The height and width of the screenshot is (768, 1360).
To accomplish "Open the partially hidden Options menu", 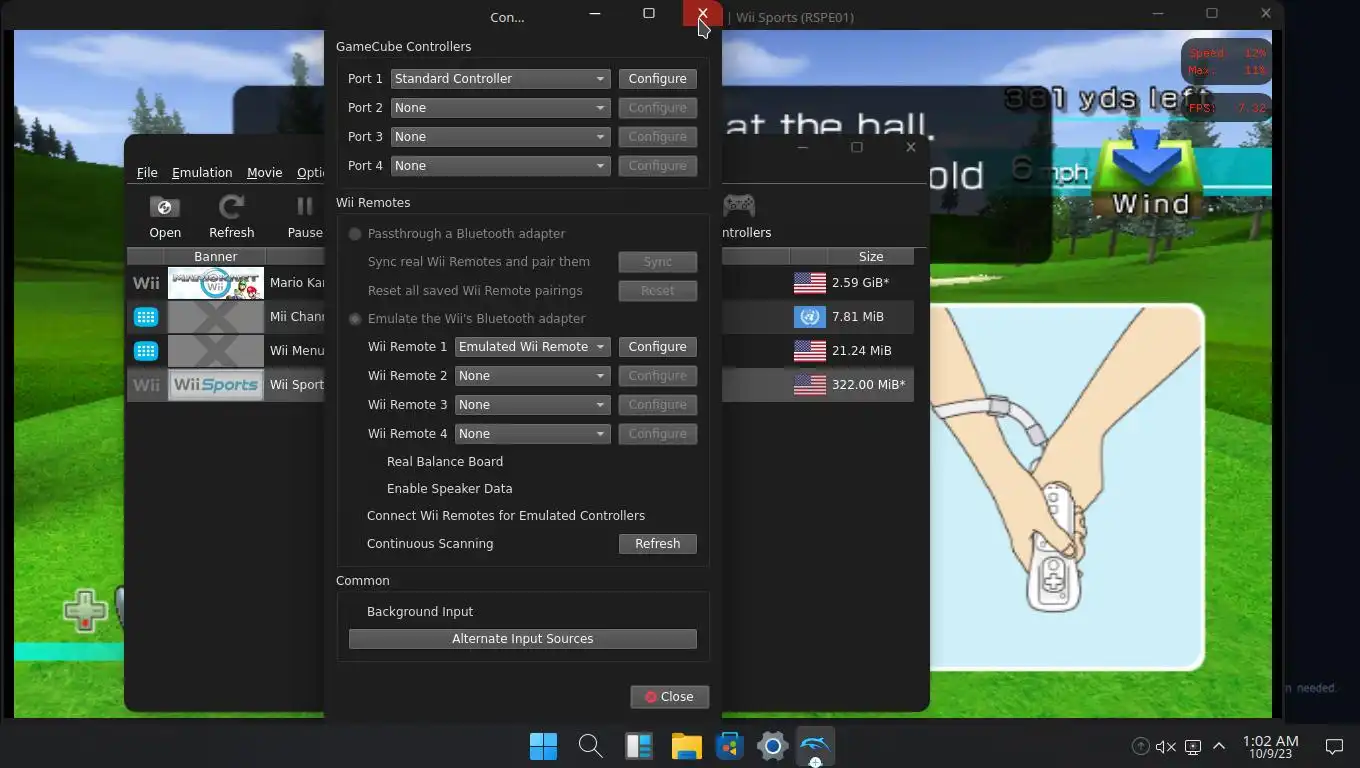I will [x=310, y=173].
